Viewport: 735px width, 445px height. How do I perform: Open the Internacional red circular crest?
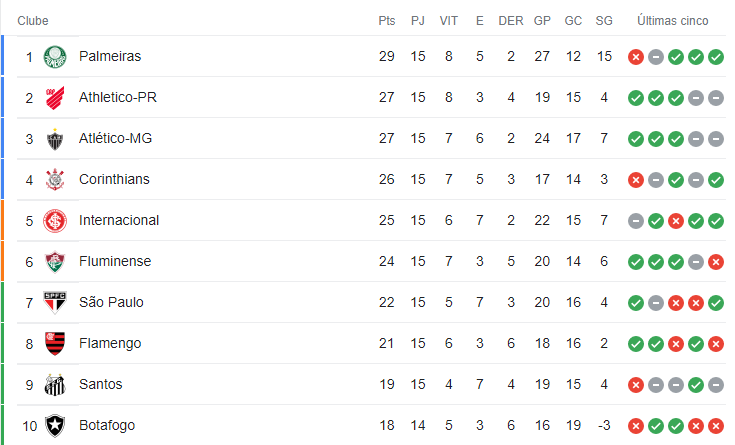[55, 221]
